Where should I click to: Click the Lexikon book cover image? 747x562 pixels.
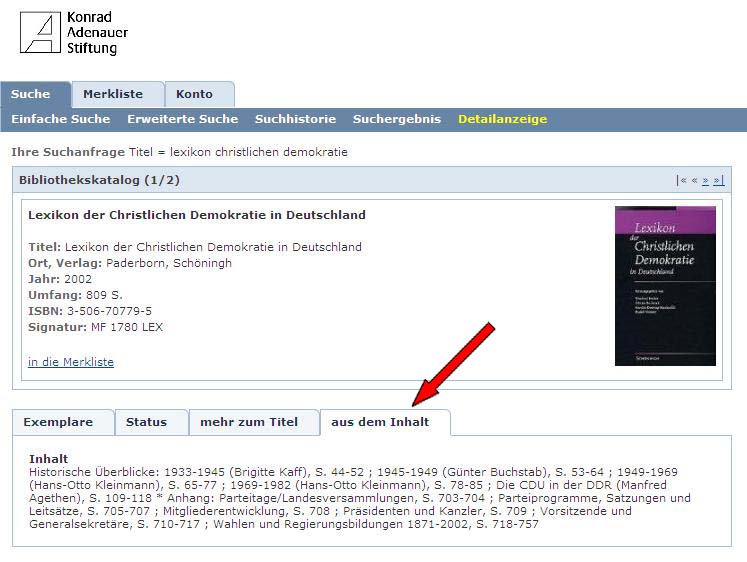[665, 285]
